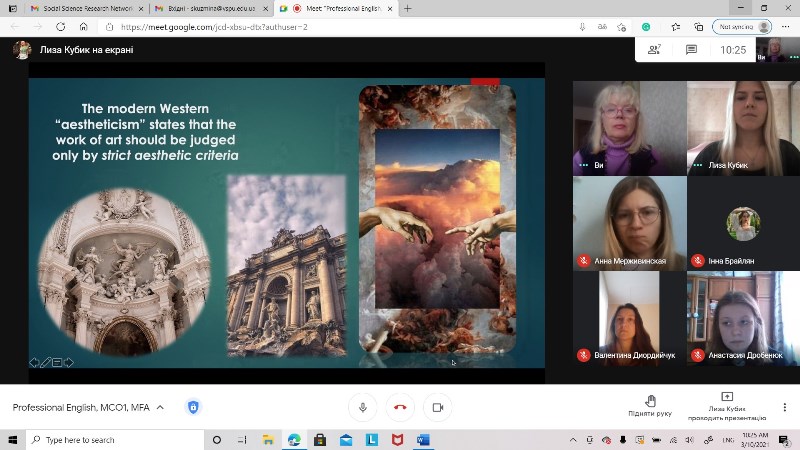Screen dimensions: 800x450
Task: Show participants list icon
Action: (x=654, y=49)
